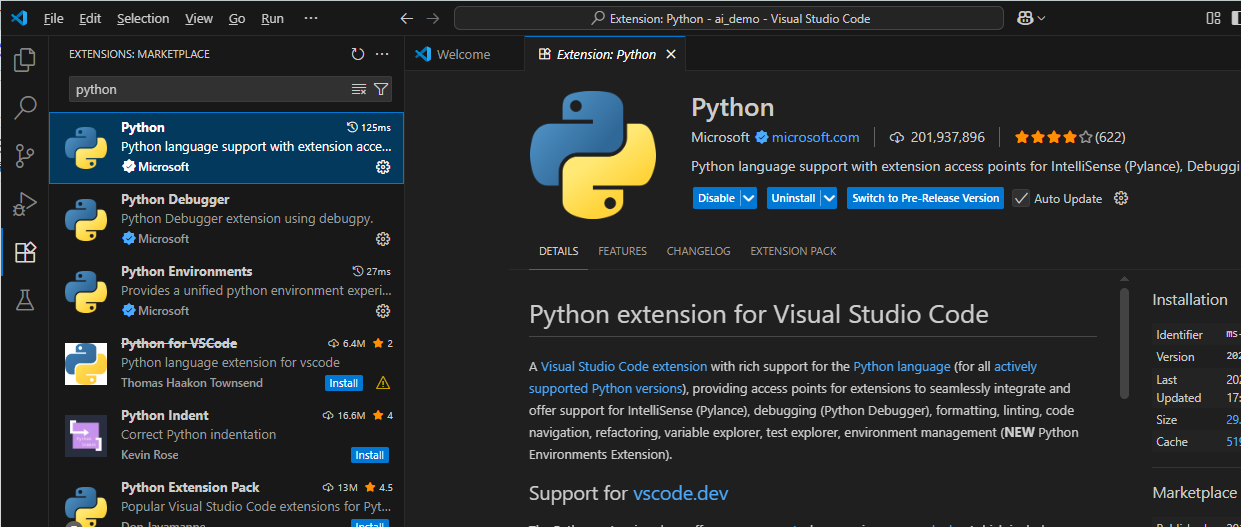Expand the Uninstall button dropdown arrow
The width and height of the screenshot is (1241, 527).
829,198
